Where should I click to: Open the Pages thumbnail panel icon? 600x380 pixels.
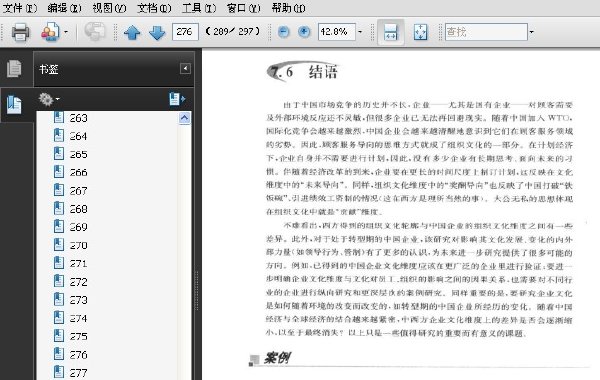coord(15,69)
